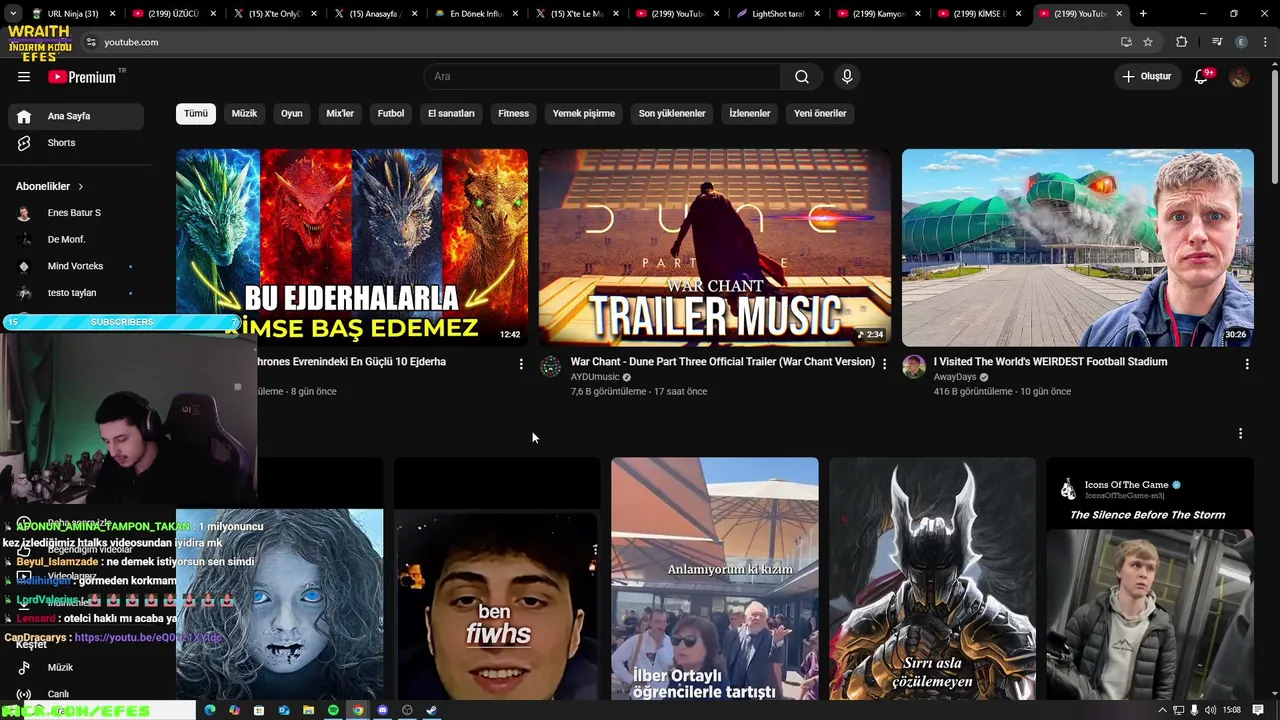Select the Tümü filter chip

click(196, 113)
